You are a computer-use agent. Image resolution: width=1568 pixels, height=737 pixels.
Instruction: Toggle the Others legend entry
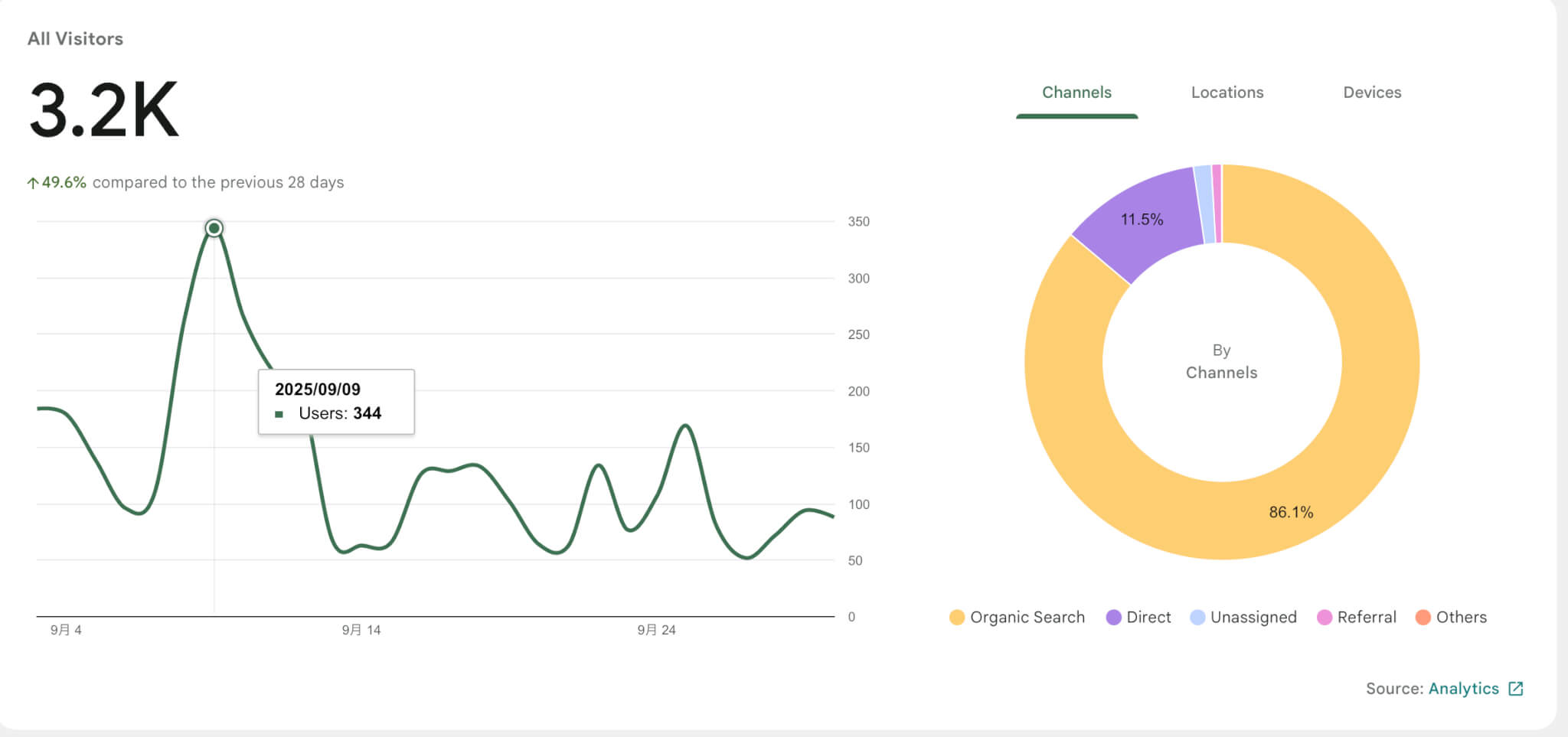pyautogui.click(x=1451, y=618)
